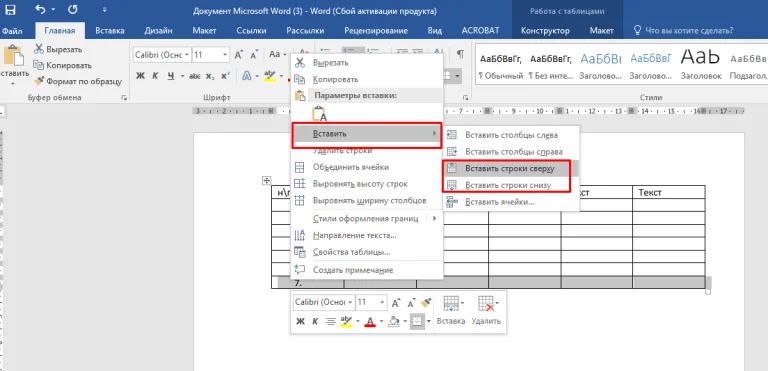Open Свойства таблицы… from context menu
Viewport: 768px width, 371px height.
[x=367, y=252]
